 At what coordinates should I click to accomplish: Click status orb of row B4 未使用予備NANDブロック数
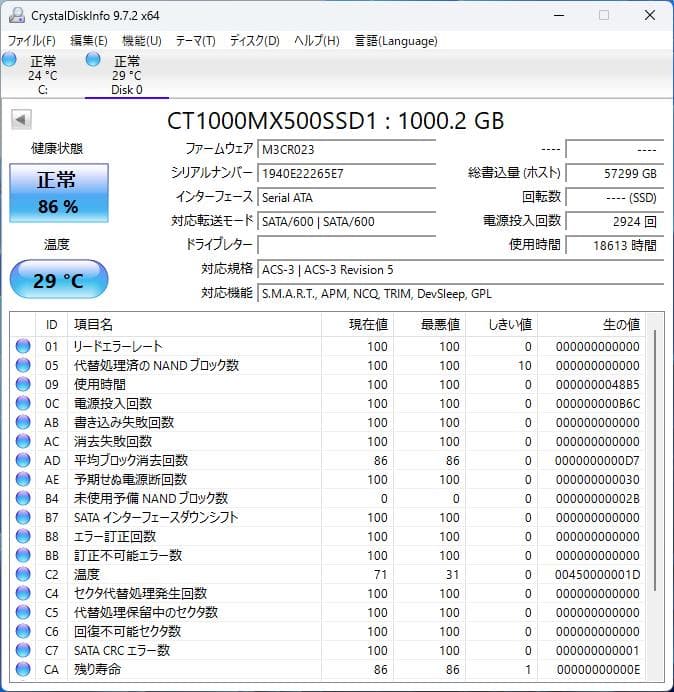coord(23,498)
